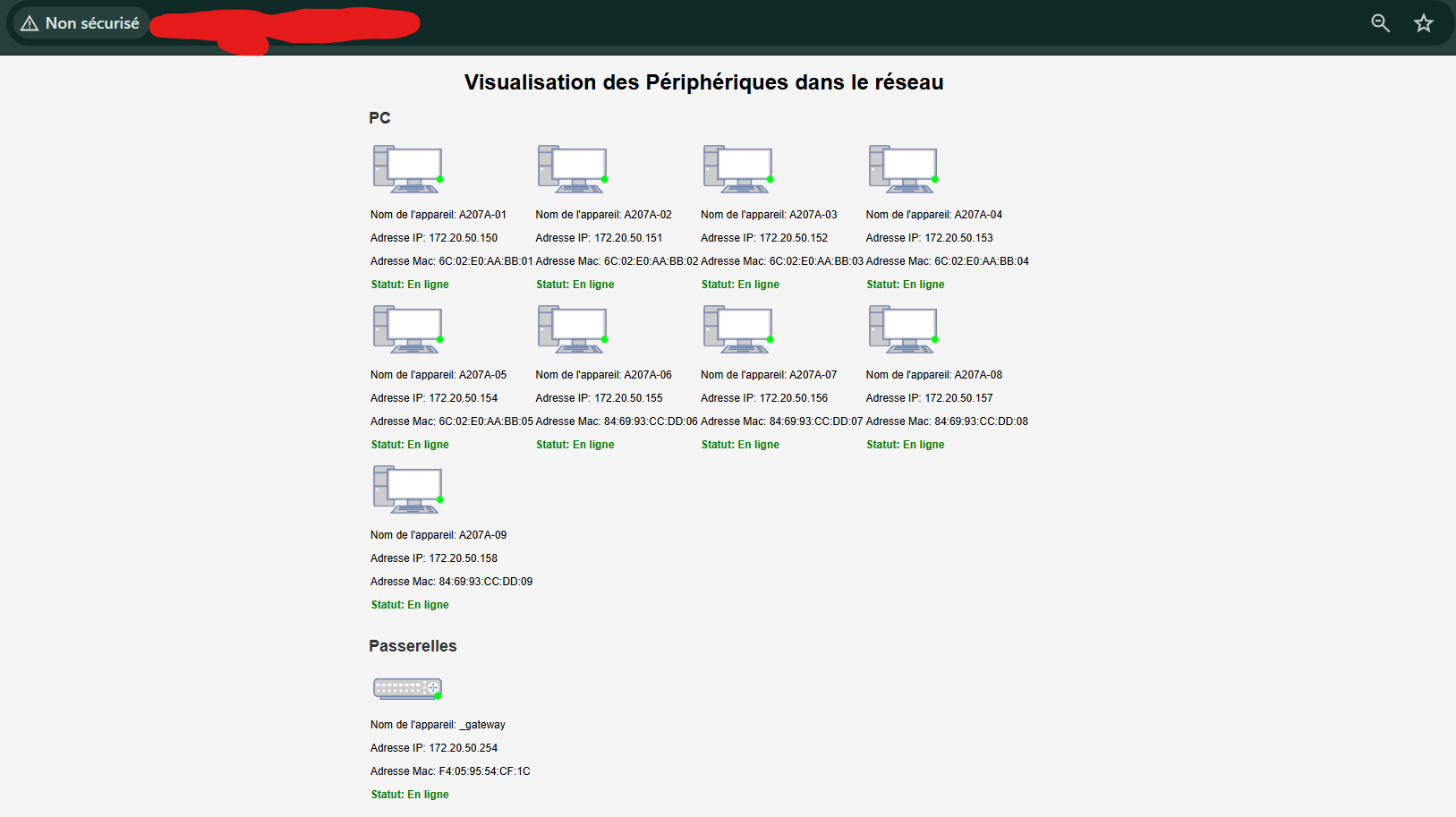Image resolution: width=1456 pixels, height=817 pixels.
Task: Click En ligne status of A207A-03
Action: [759, 285]
